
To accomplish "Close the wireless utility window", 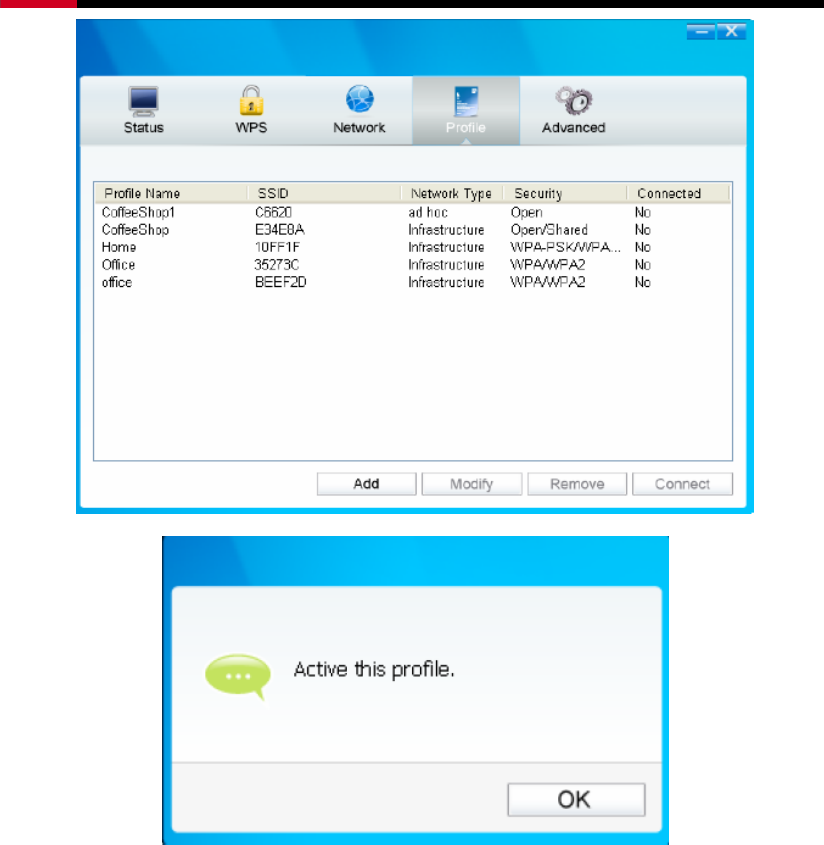I will pos(731,32).
